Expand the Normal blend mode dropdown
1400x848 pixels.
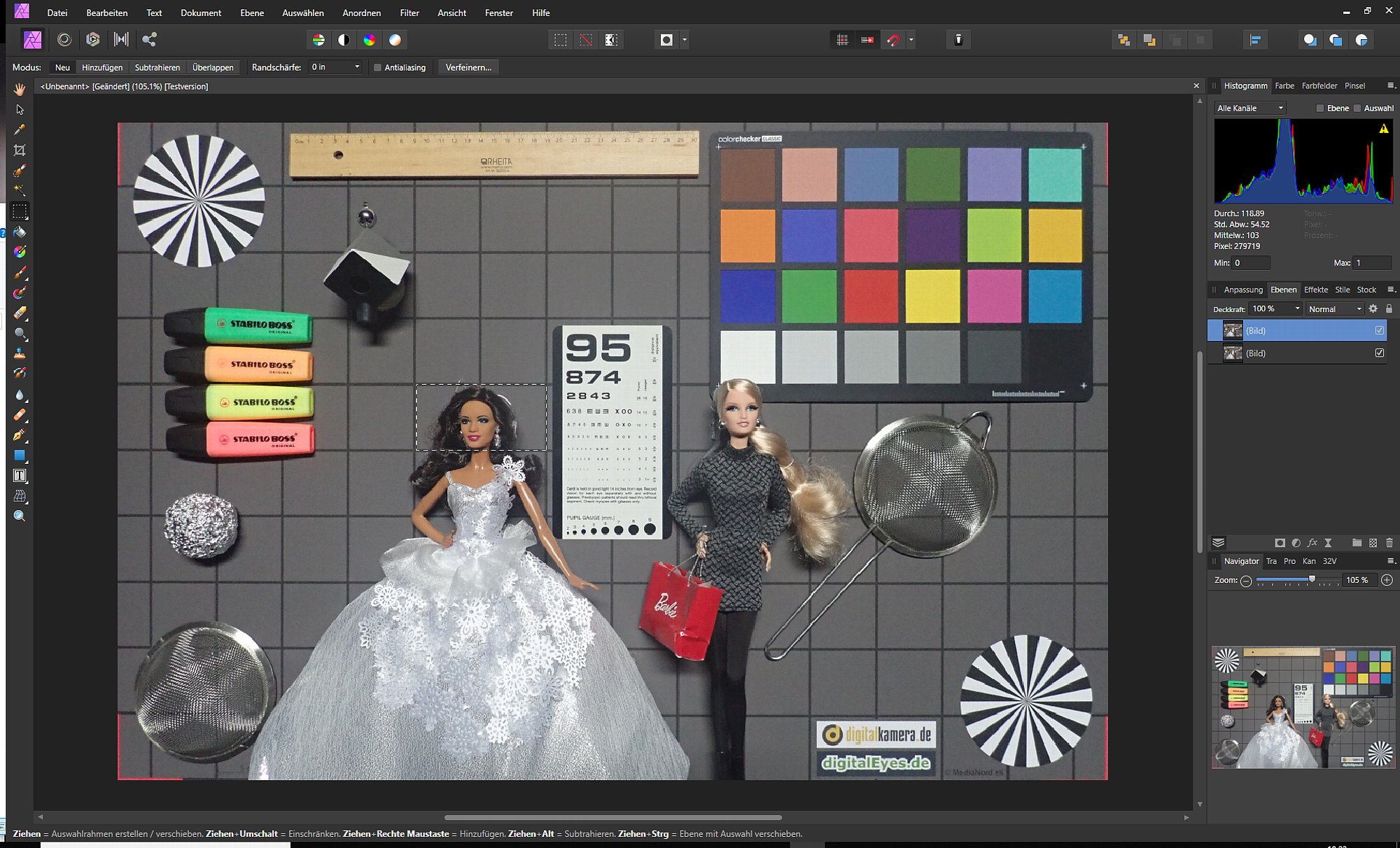point(1335,309)
